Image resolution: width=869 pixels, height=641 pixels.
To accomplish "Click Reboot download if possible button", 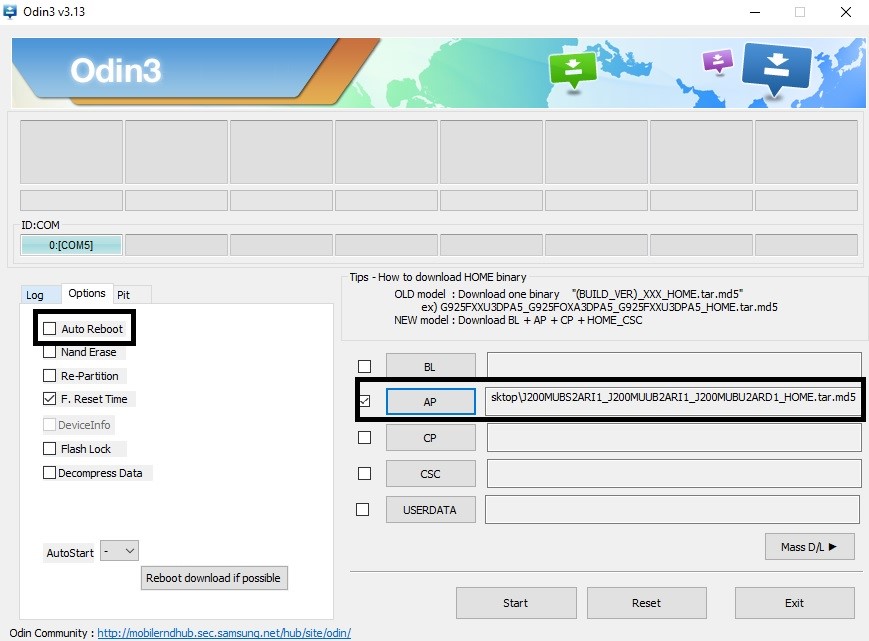I will [214, 578].
